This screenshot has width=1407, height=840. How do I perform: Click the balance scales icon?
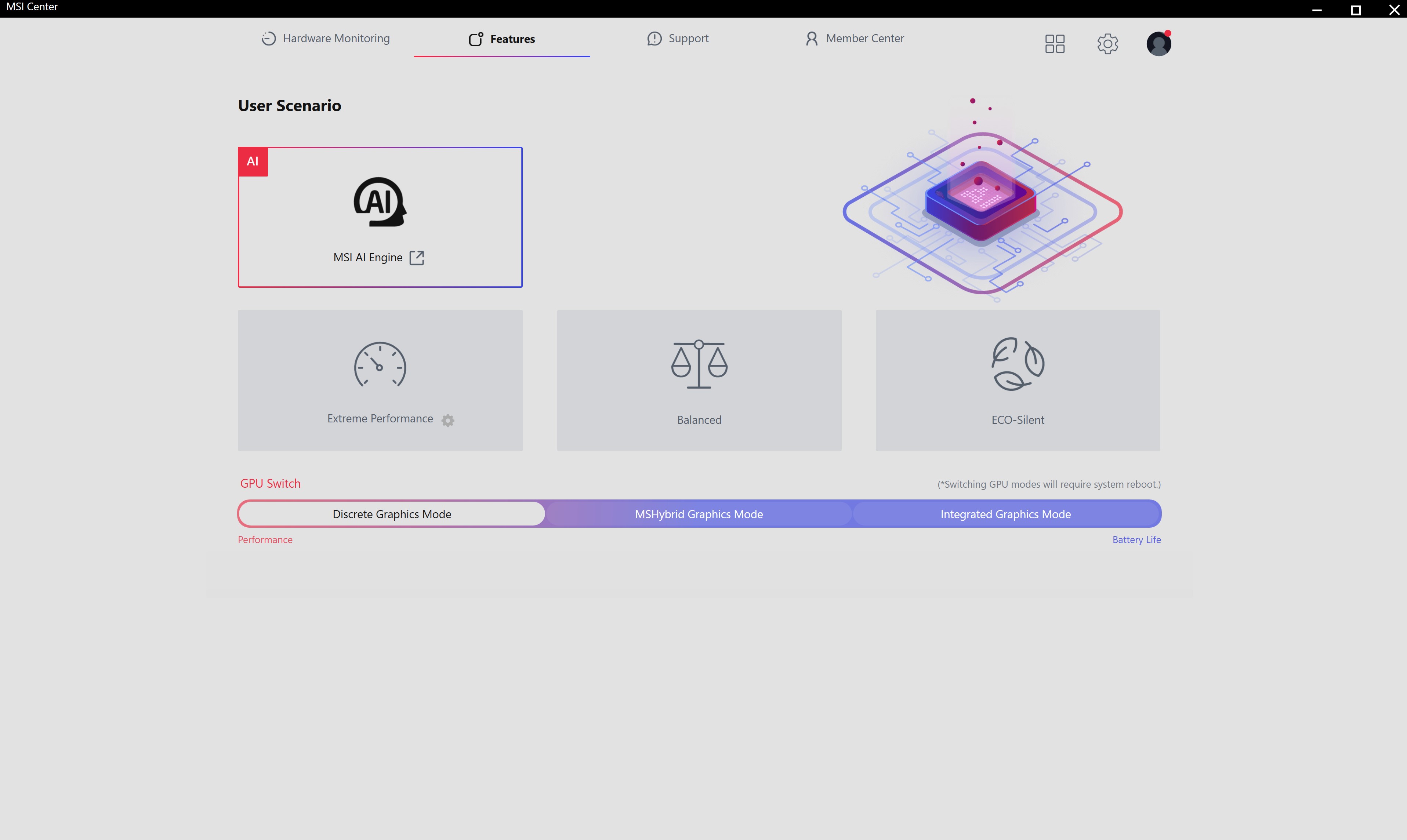click(699, 364)
